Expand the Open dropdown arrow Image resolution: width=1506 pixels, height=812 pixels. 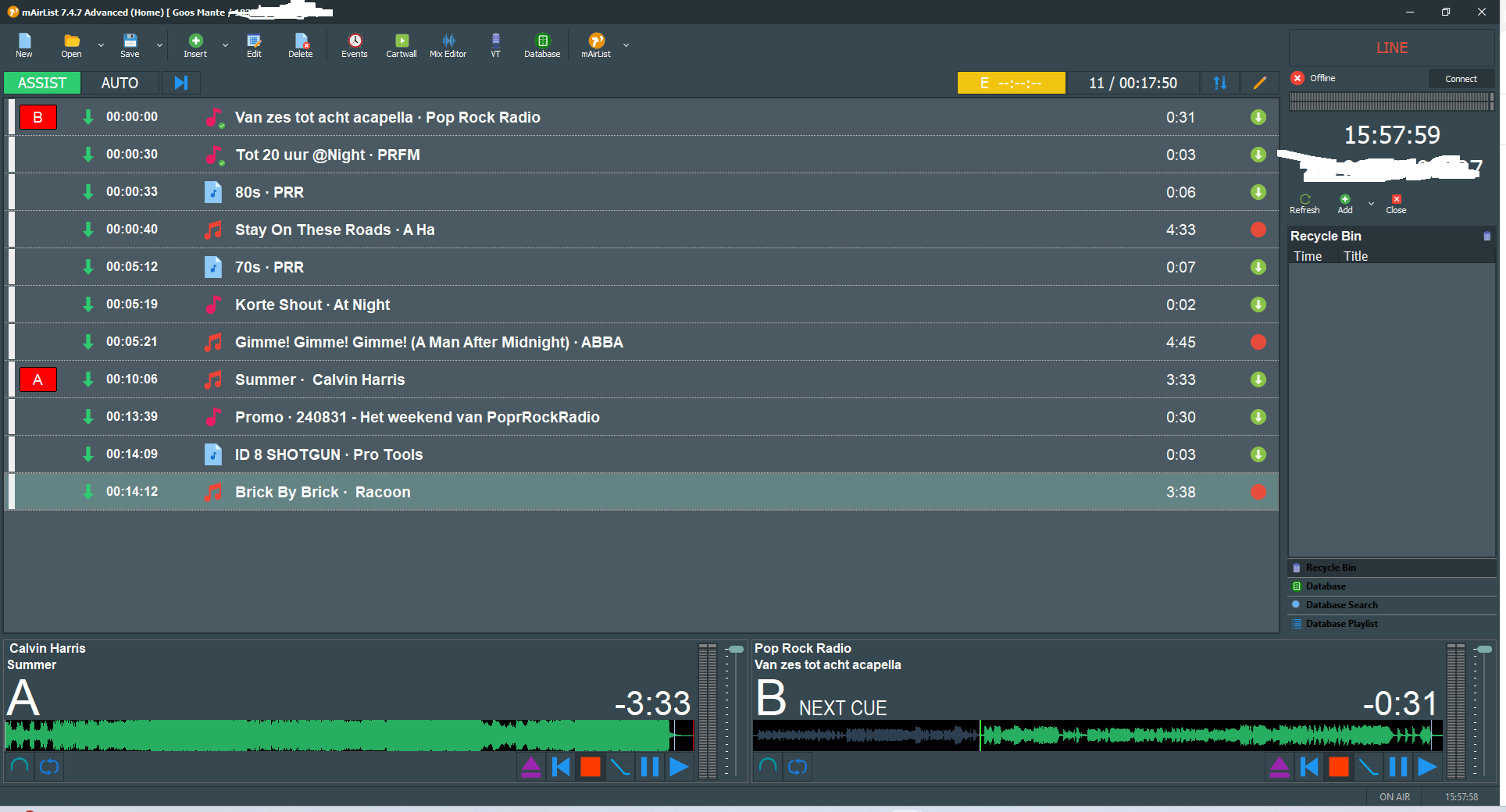click(x=101, y=46)
